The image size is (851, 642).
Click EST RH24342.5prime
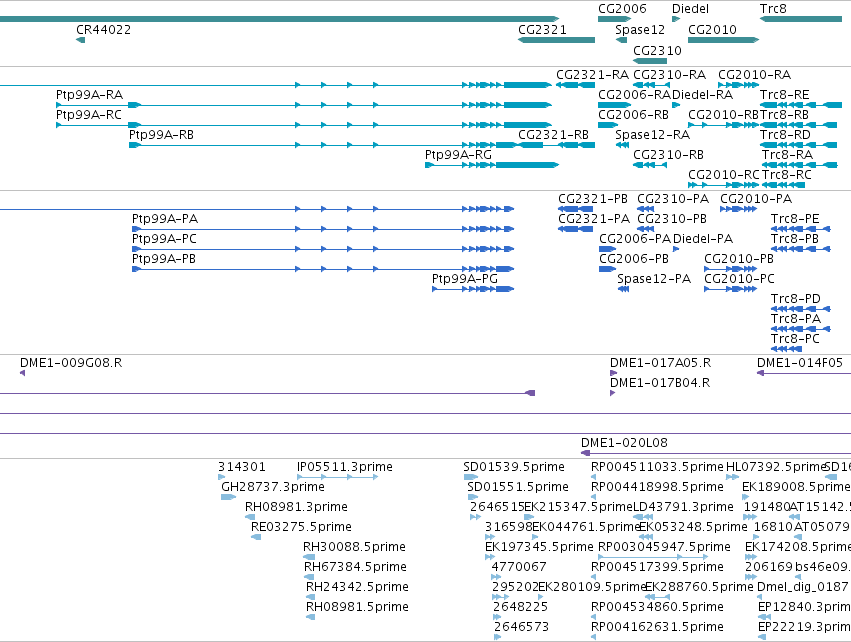point(357,587)
